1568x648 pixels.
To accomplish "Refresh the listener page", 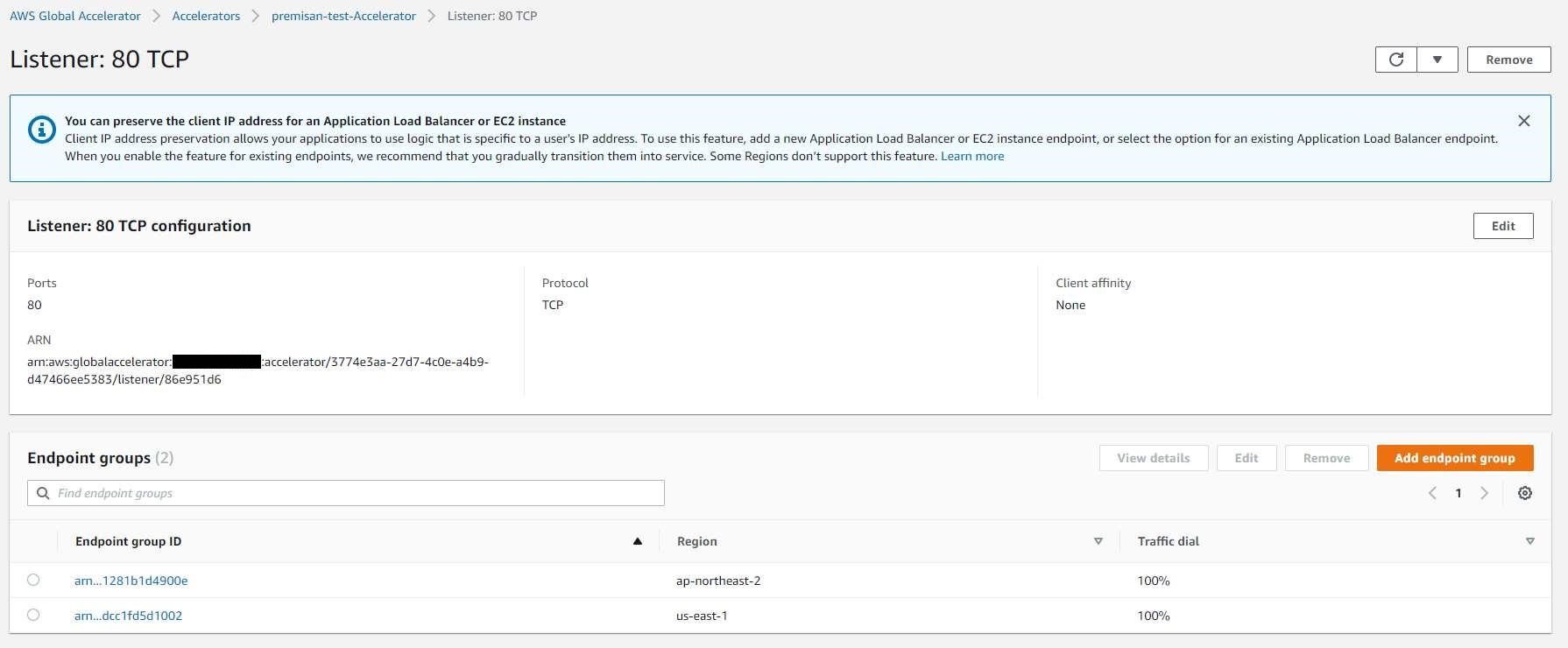I will click(1396, 60).
